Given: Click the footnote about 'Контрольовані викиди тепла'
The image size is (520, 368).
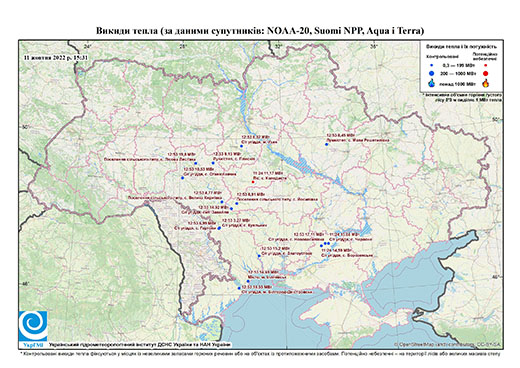Looking at the screenshot, I should click(260, 353).
